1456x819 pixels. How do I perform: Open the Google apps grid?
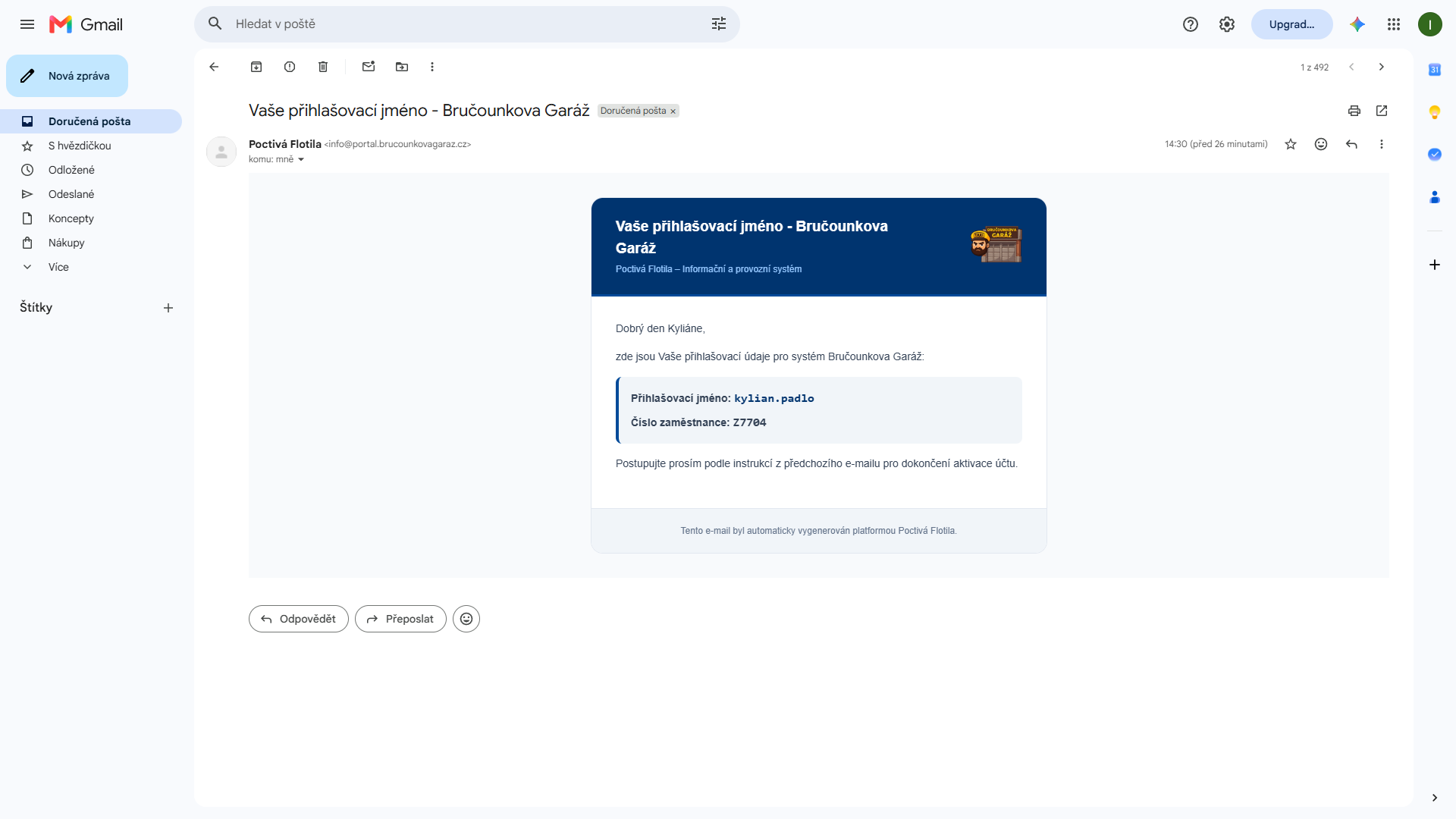point(1394,24)
